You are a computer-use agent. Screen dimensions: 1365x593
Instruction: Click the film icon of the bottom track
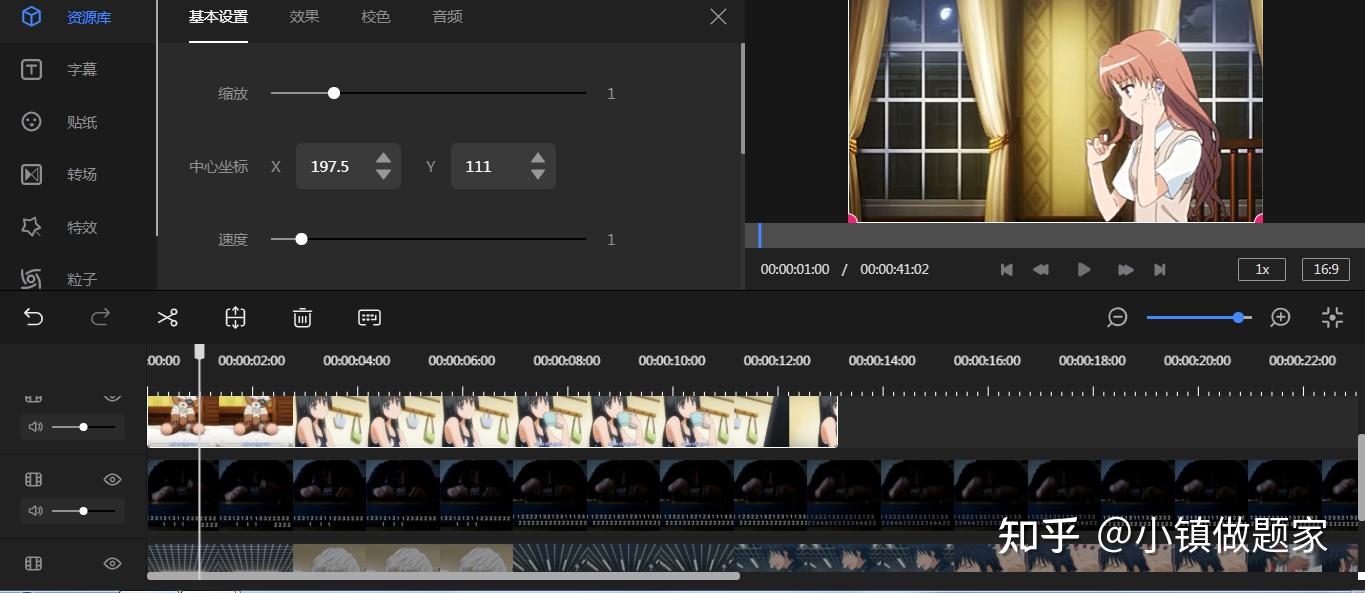[x=34, y=563]
